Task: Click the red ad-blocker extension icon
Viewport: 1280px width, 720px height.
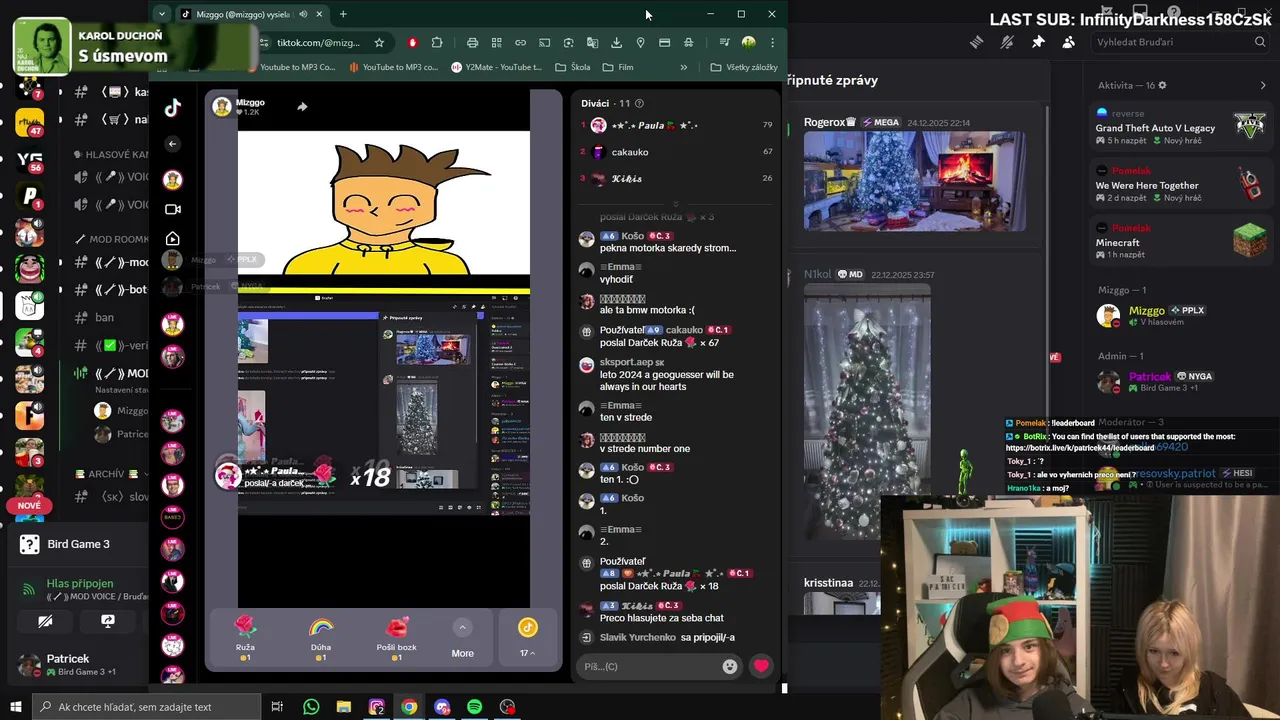Action: (413, 43)
